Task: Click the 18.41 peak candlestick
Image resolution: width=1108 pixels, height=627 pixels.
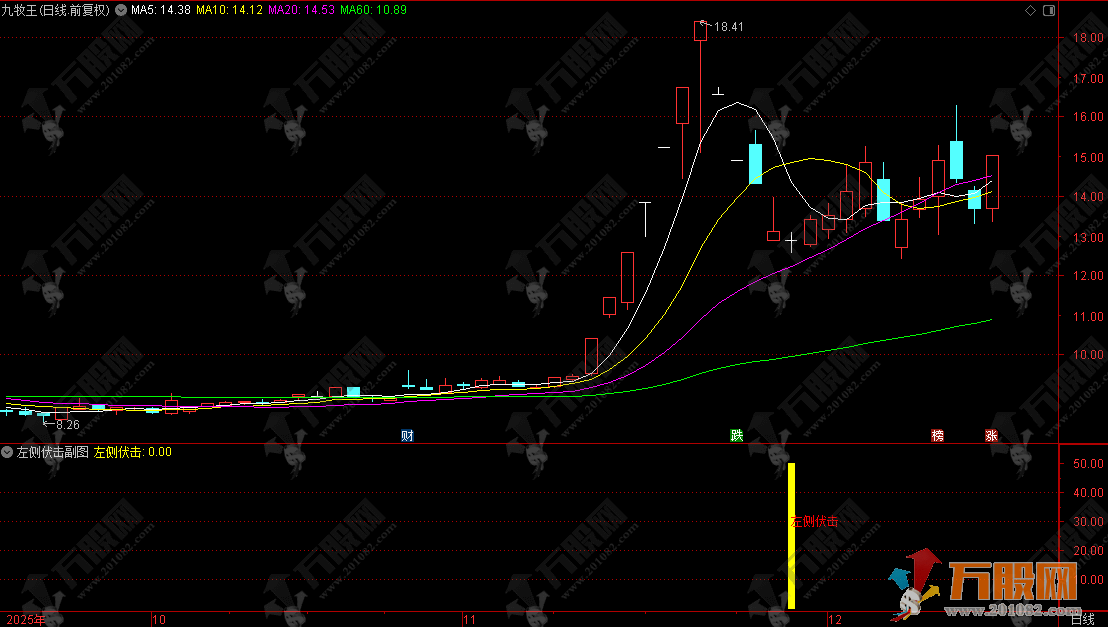Action: pyautogui.click(x=700, y=87)
